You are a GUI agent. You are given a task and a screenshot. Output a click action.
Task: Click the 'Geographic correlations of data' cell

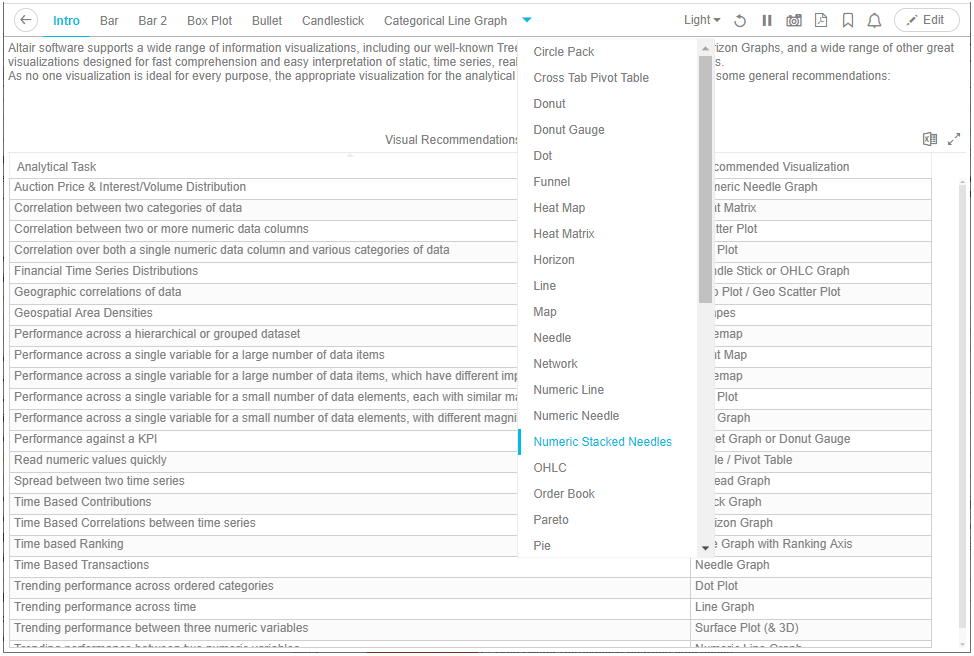[264, 292]
